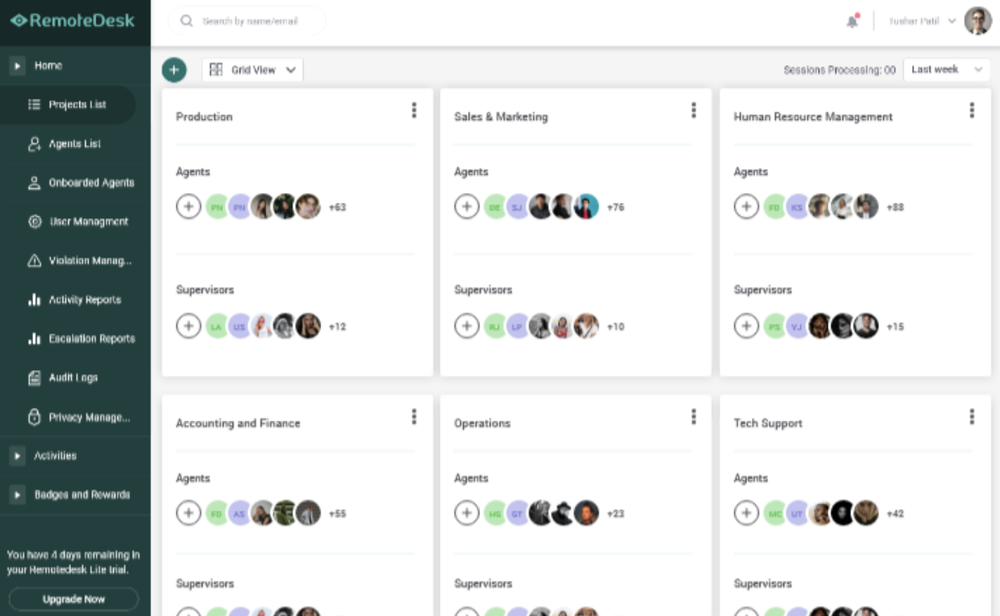
Task: Expand Badges and Rewards section
Action: pyautogui.click(x=18, y=495)
